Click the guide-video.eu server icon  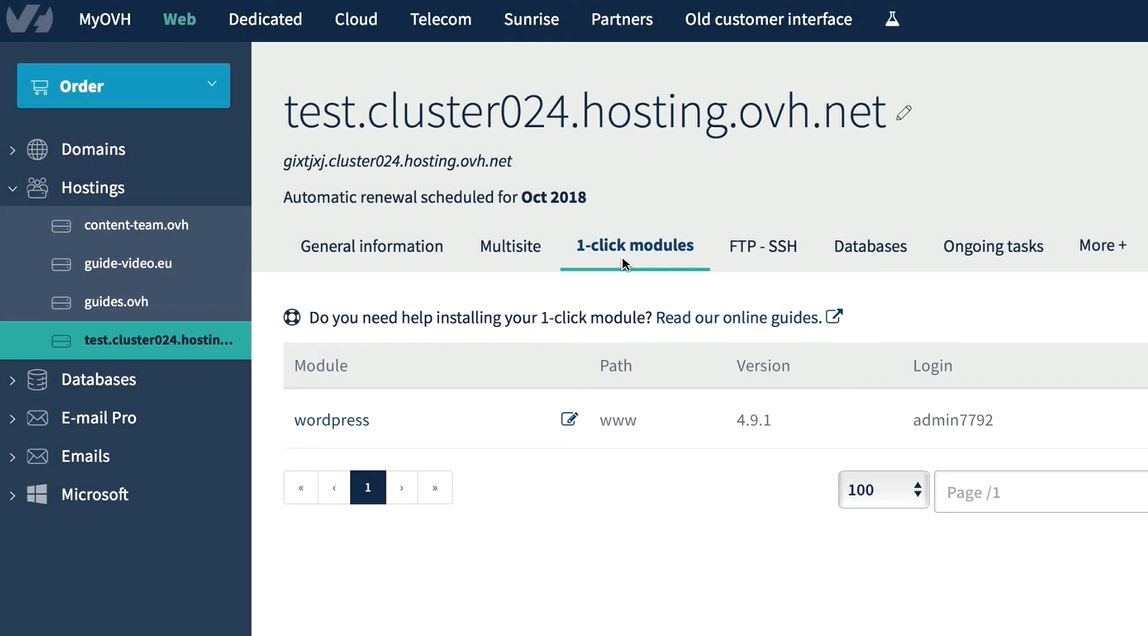[62, 264]
